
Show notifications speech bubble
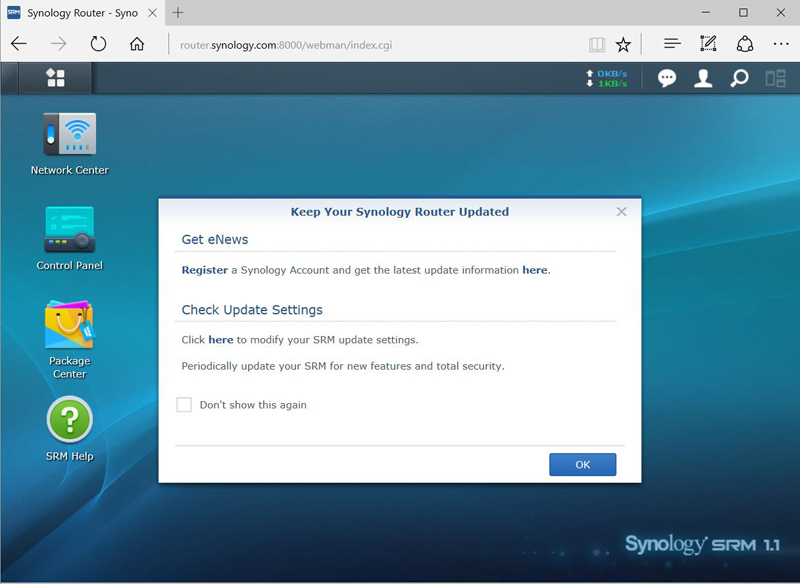click(x=667, y=78)
